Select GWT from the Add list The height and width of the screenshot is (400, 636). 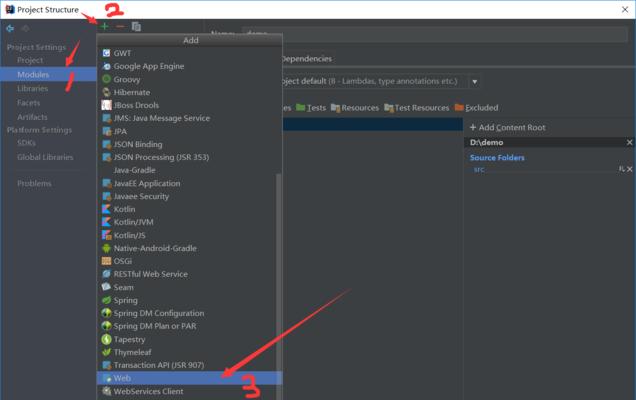(189, 53)
